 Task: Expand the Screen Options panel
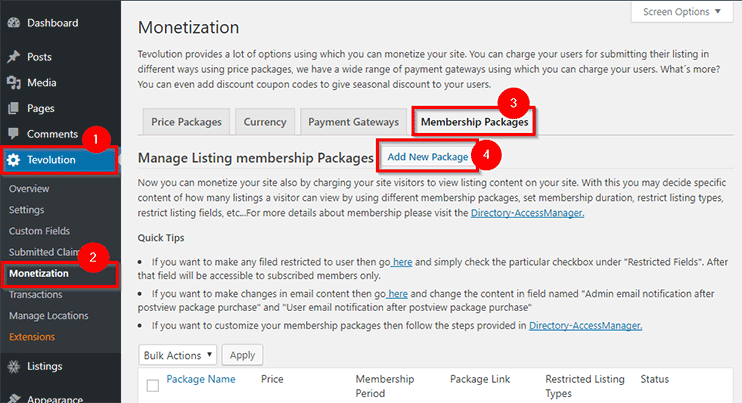coord(681,12)
